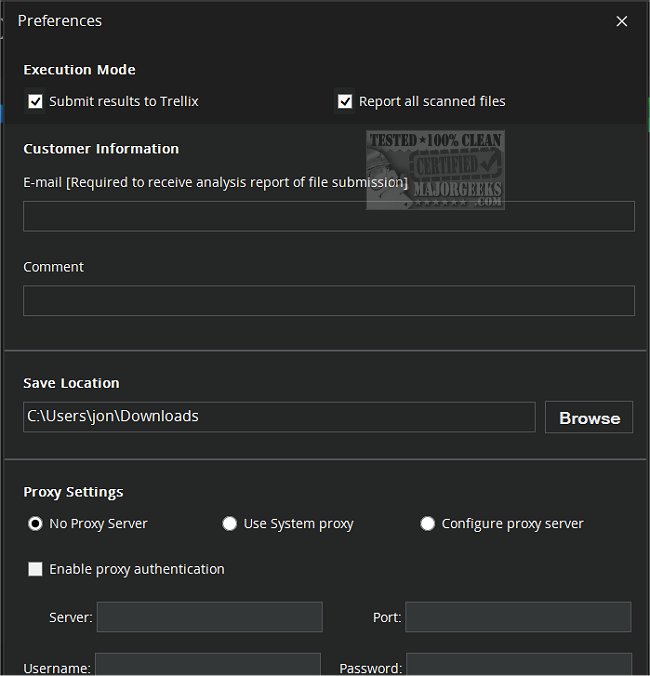The height and width of the screenshot is (676, 650).
Task: Choose Use System proxy radio button
Action: pos(230,523)
